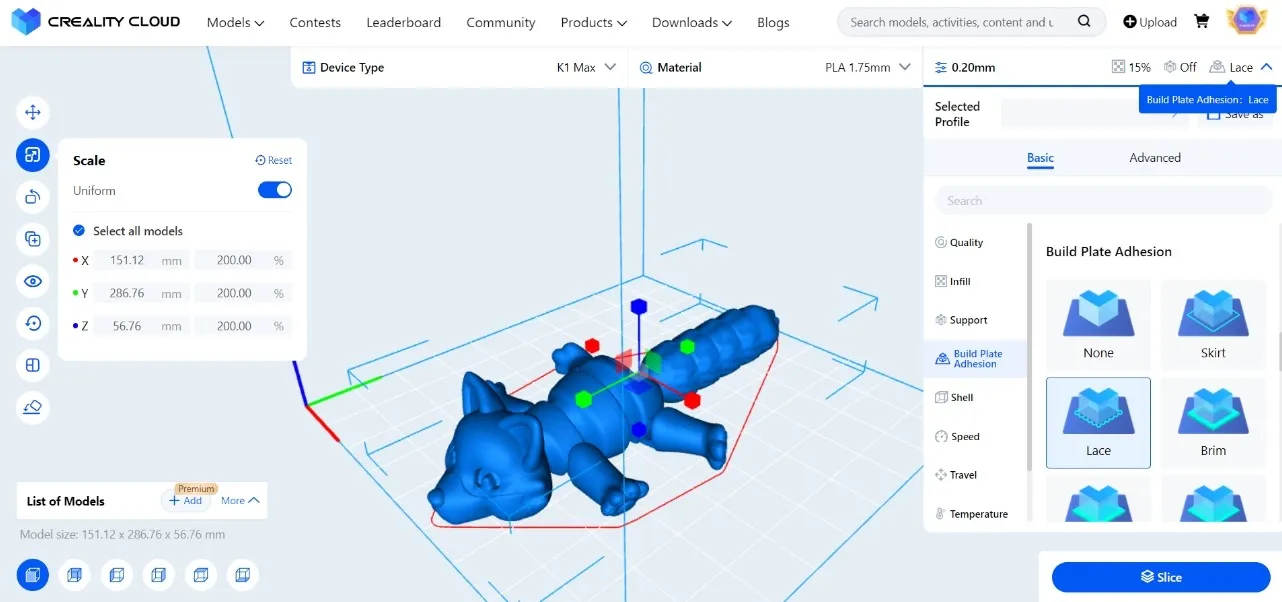Collapse the List of Models More expander

coord(241,501)
